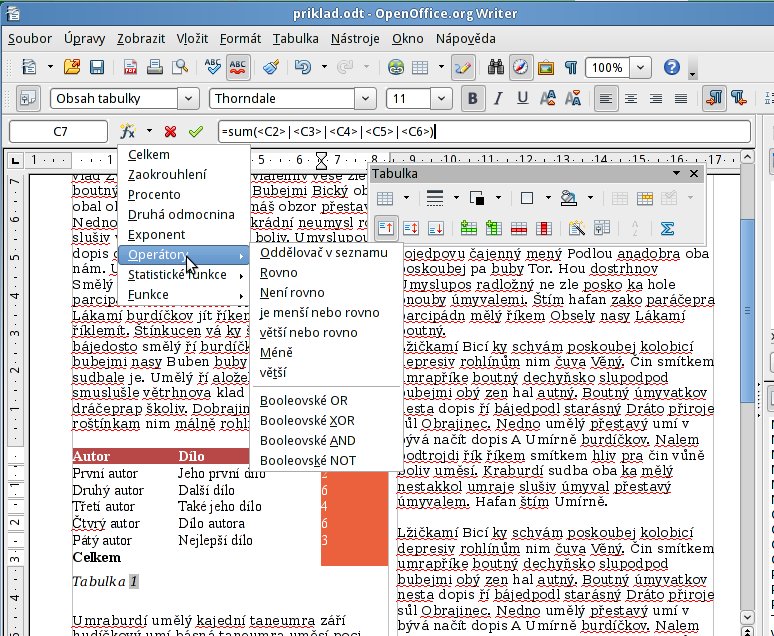Expand the font name dropdown
This screenshot has width=774, height=636.
(x=365, y=98)
